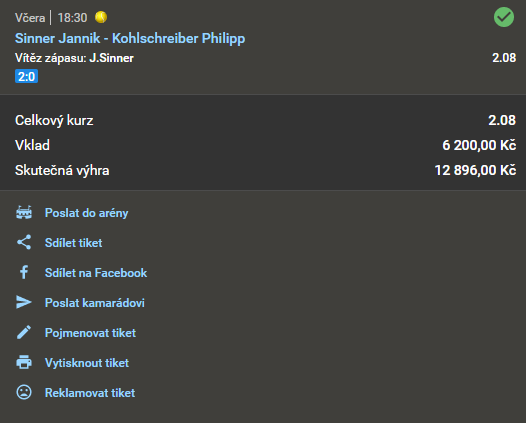
Task: Click the paper plane send icon
Action: click(x=24, y=302)
